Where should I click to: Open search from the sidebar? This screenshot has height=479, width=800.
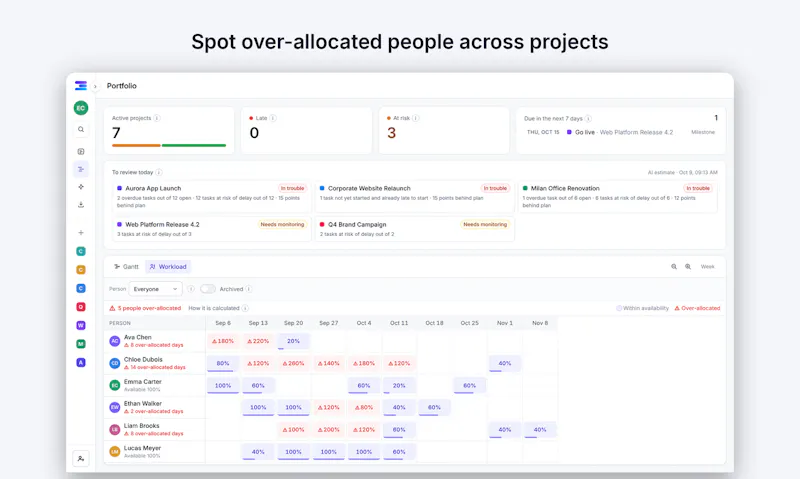[x=81, y=130]
